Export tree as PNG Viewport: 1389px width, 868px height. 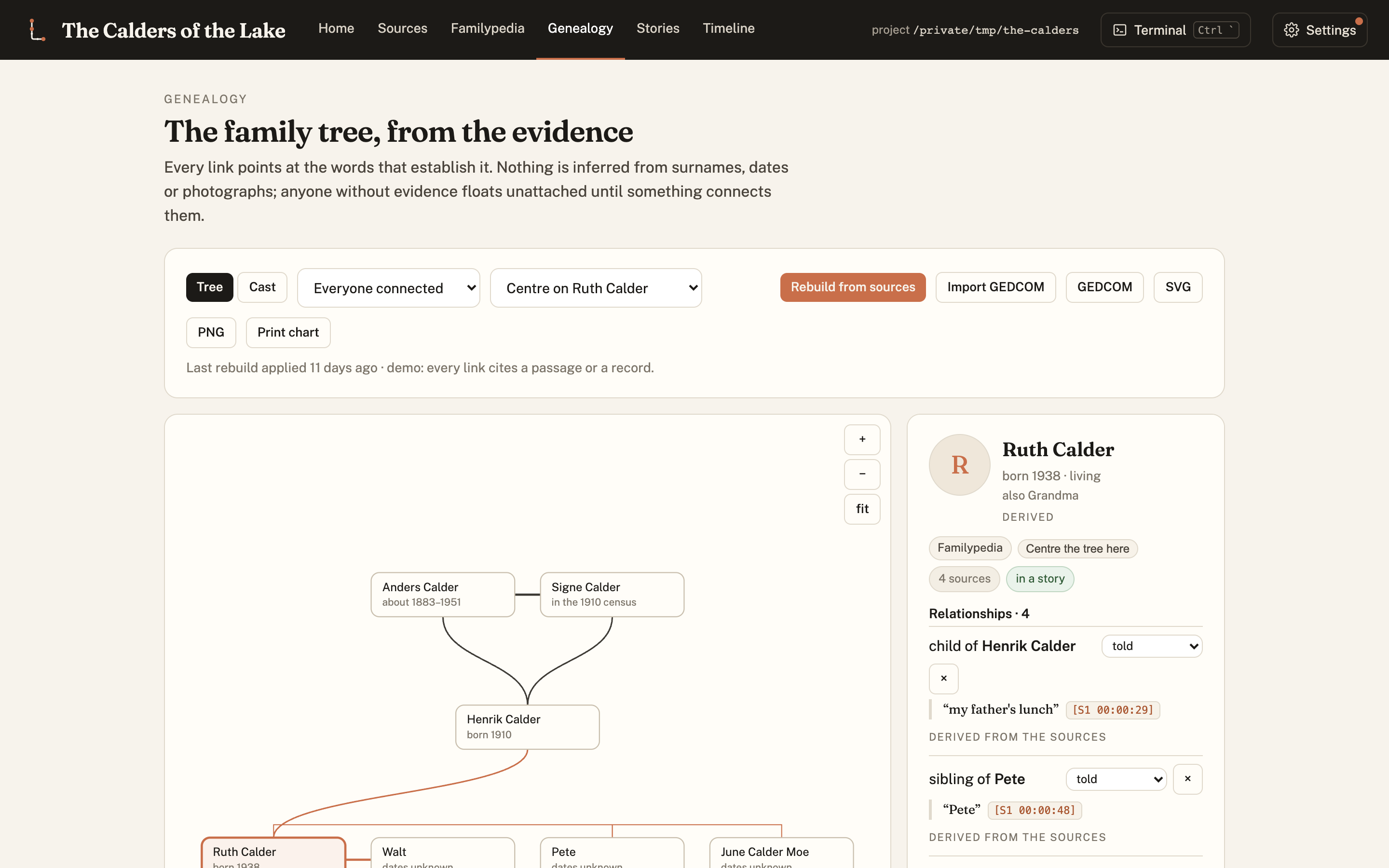211,332
